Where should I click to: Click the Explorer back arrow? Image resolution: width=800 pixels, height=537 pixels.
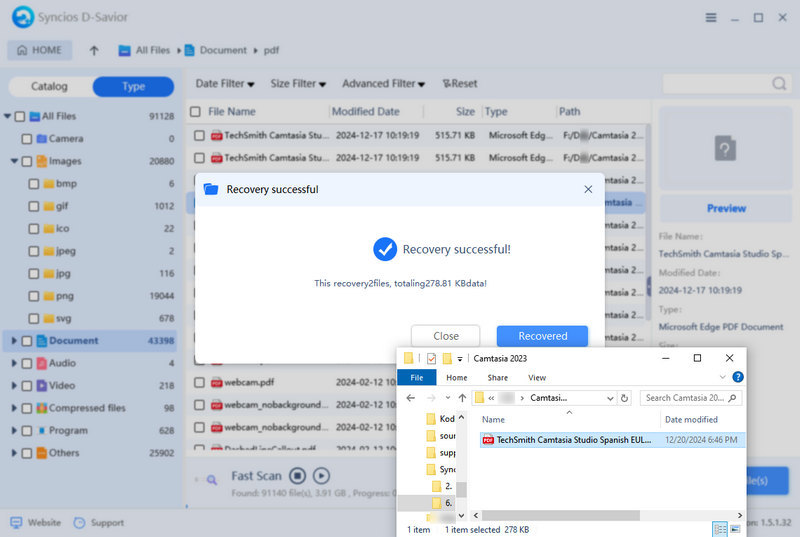(x=410, y=398)
